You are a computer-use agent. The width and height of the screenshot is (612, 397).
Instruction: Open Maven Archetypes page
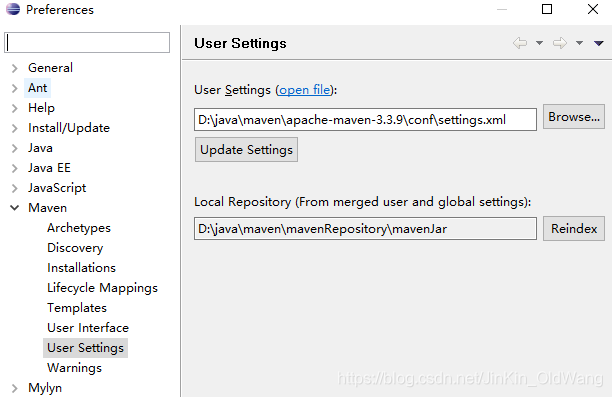coord(79,228)
